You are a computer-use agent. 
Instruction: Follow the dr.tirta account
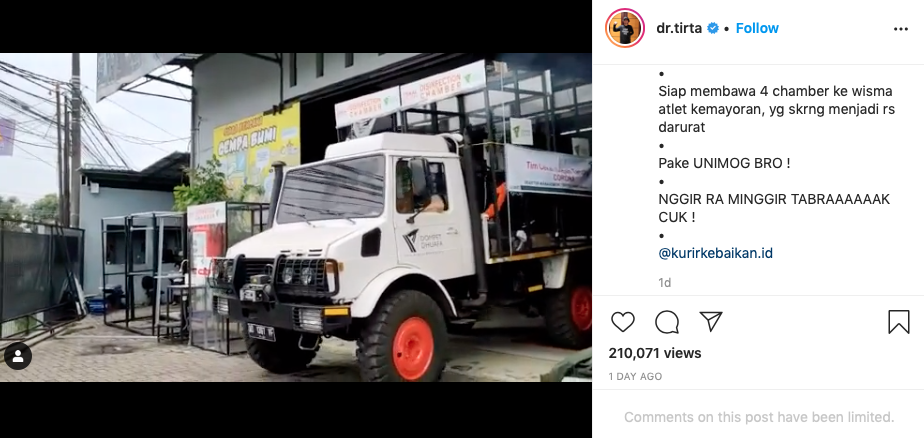point(757,28)
